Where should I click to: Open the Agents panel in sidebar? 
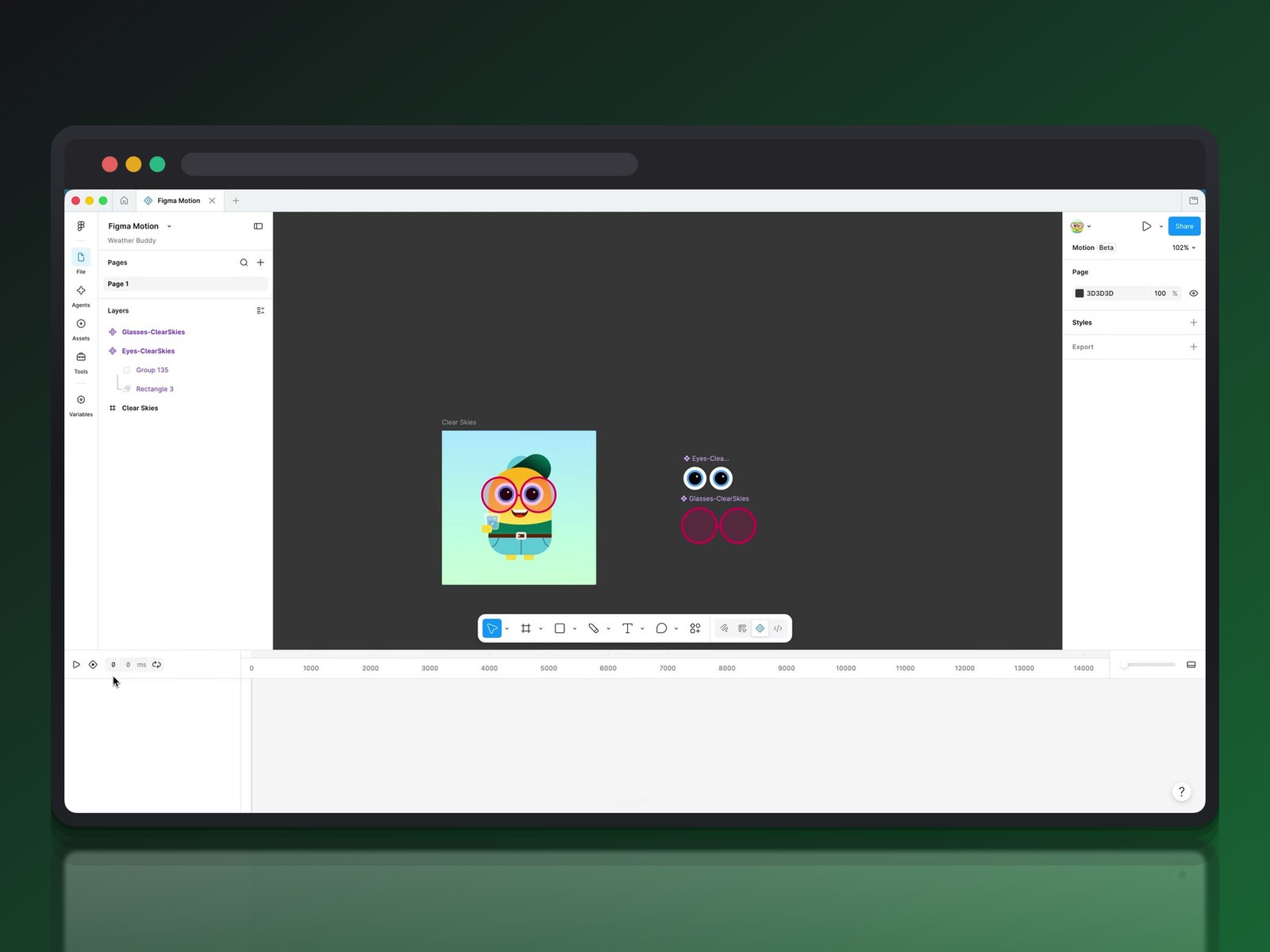[81, 295]
